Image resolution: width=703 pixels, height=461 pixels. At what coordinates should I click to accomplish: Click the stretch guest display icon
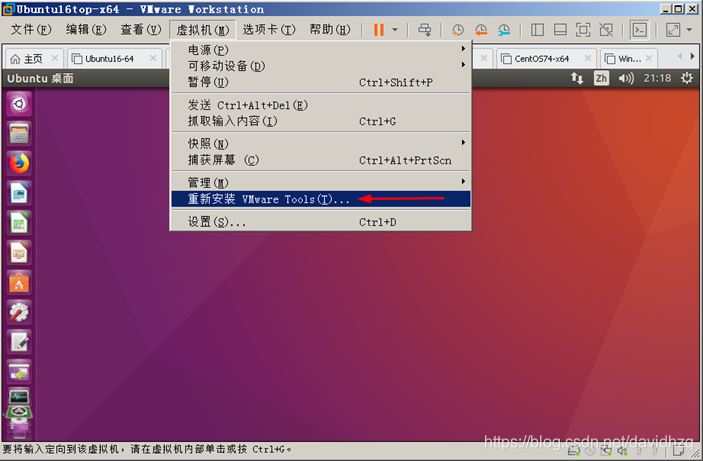(673, 30)
